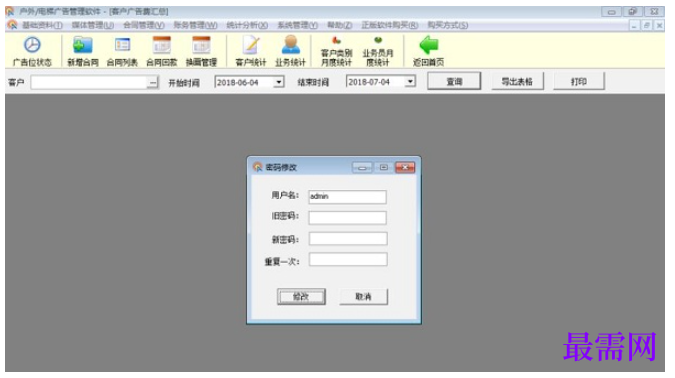Viewport: 675px width, 378px height.
Task: Minimize the inner document window
Action: 634,25
